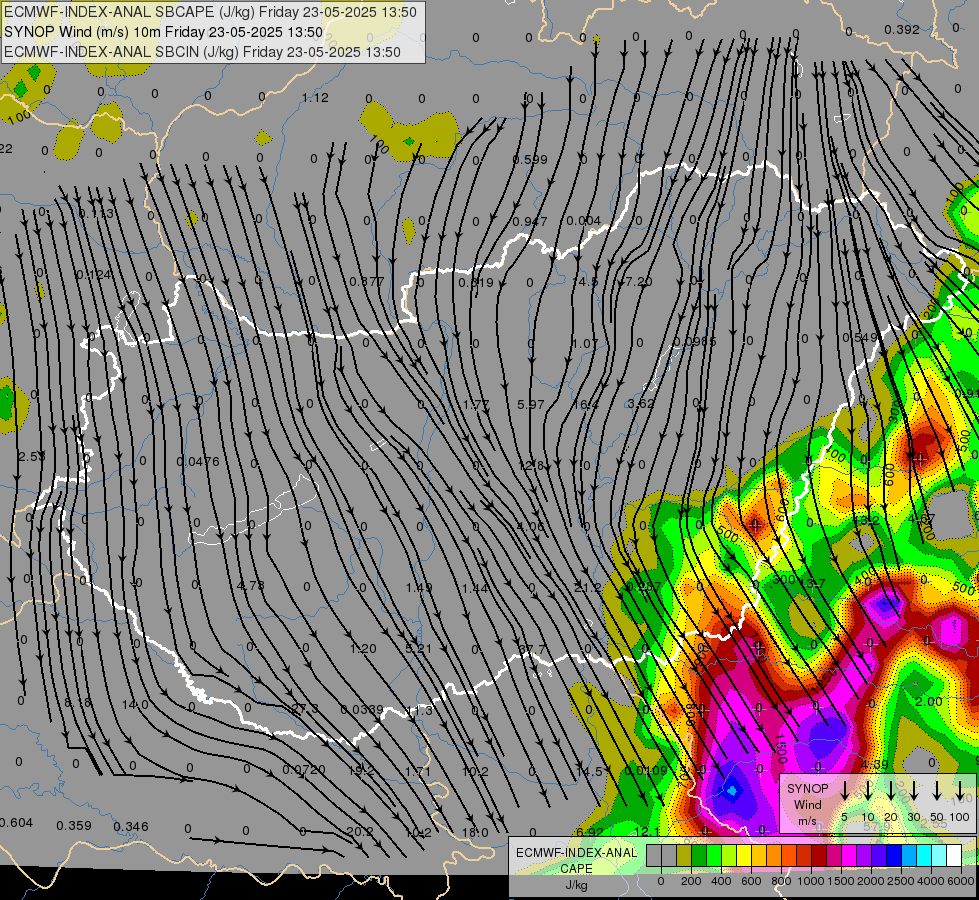
Task: Click the 4.78 value on the map
Action: [x=251, y=585]
